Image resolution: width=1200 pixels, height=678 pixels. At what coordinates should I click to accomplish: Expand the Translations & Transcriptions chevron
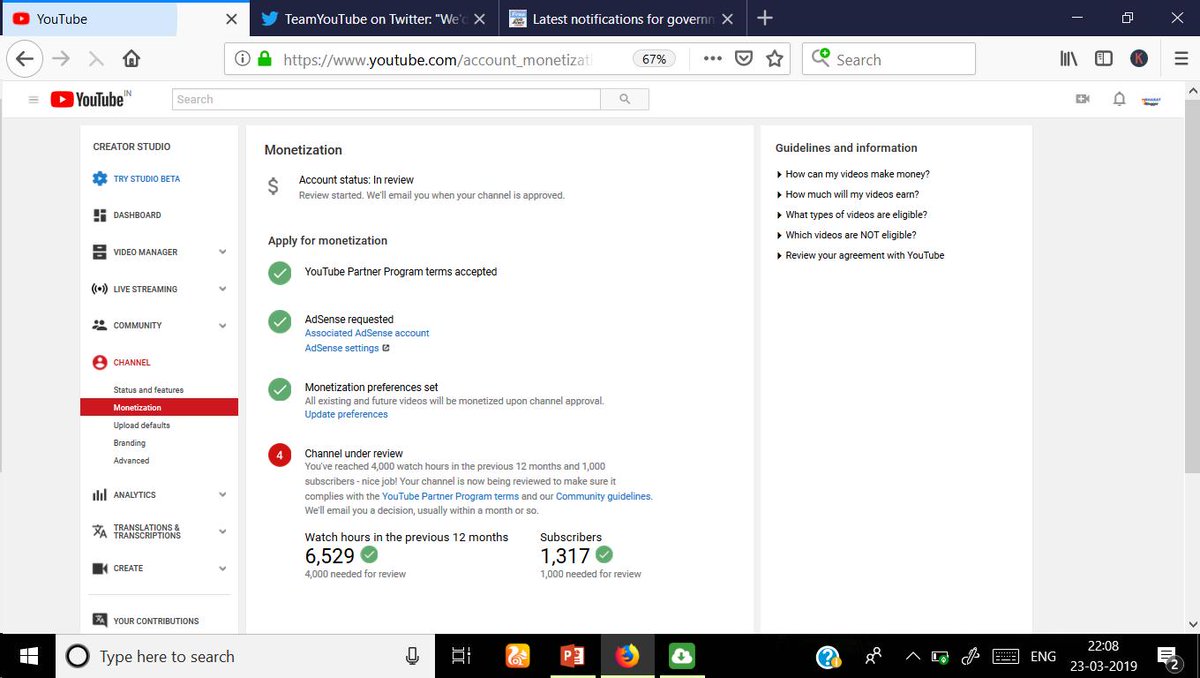pyautogui.click(x=222, y=532)
